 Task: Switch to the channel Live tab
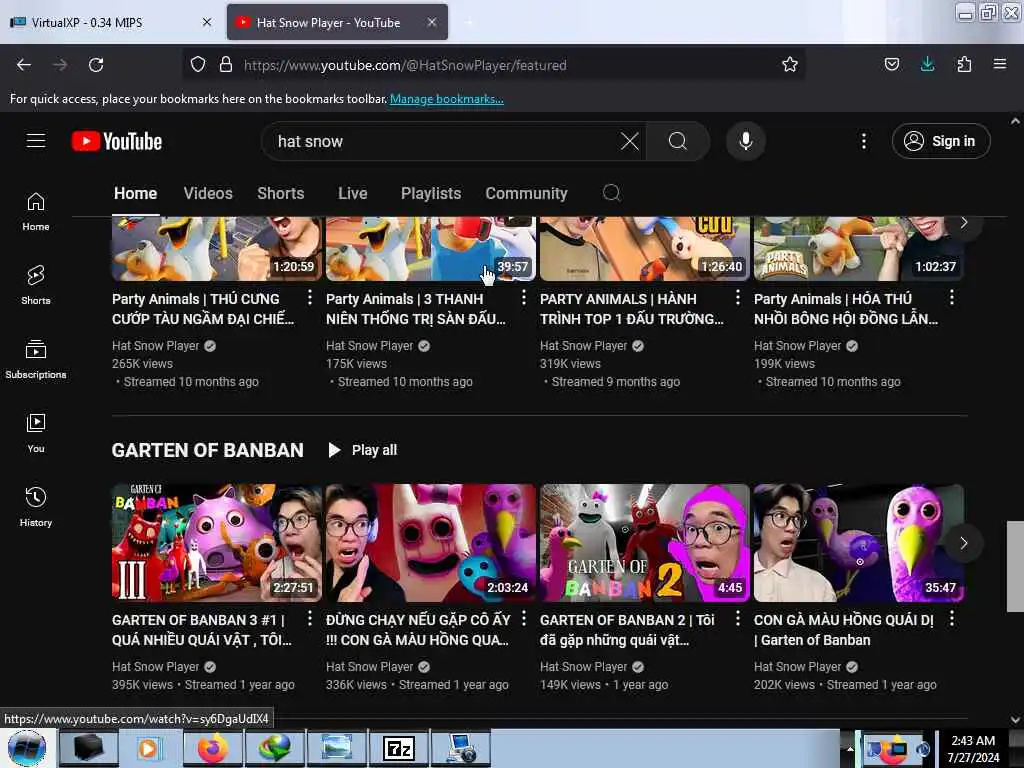click(353, 193)
